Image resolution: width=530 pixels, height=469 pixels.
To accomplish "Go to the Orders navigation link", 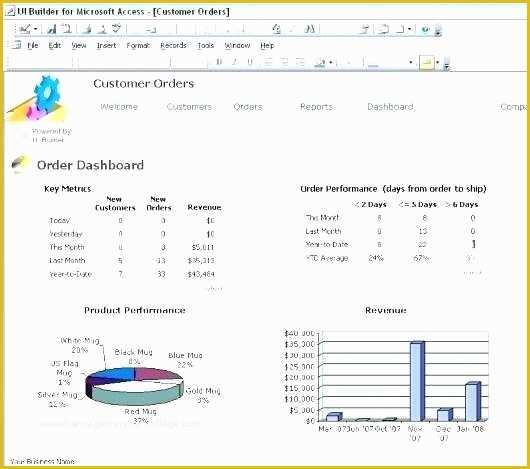I will (x=248, y=107).
